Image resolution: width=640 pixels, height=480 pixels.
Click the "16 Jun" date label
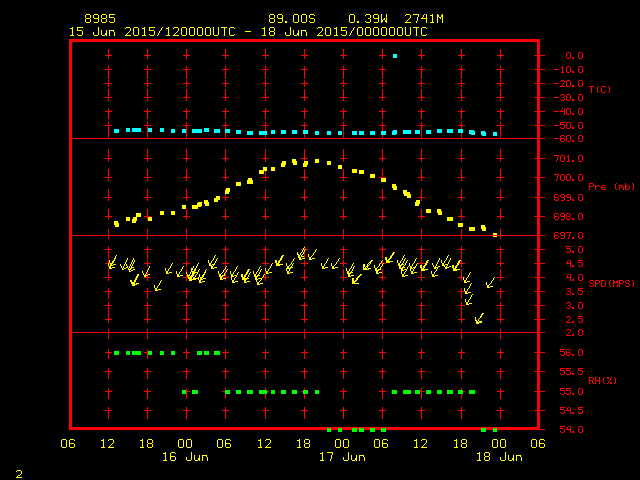click(x=185, y=457)
